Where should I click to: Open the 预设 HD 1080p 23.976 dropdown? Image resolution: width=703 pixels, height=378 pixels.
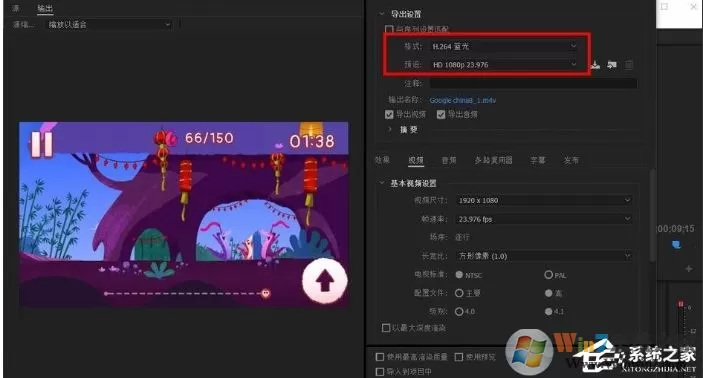[x=503, y=65]
